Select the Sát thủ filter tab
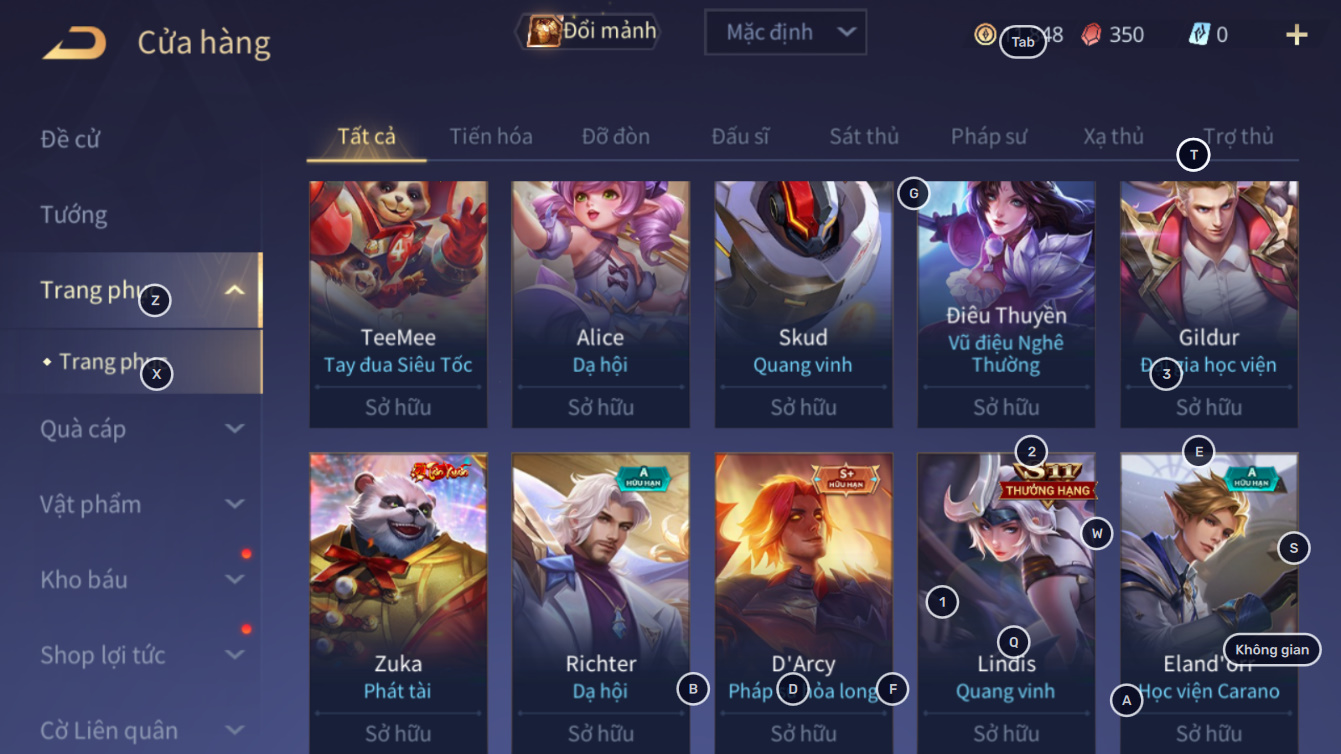Screen dimensions: 1341x754 [864, 136]
